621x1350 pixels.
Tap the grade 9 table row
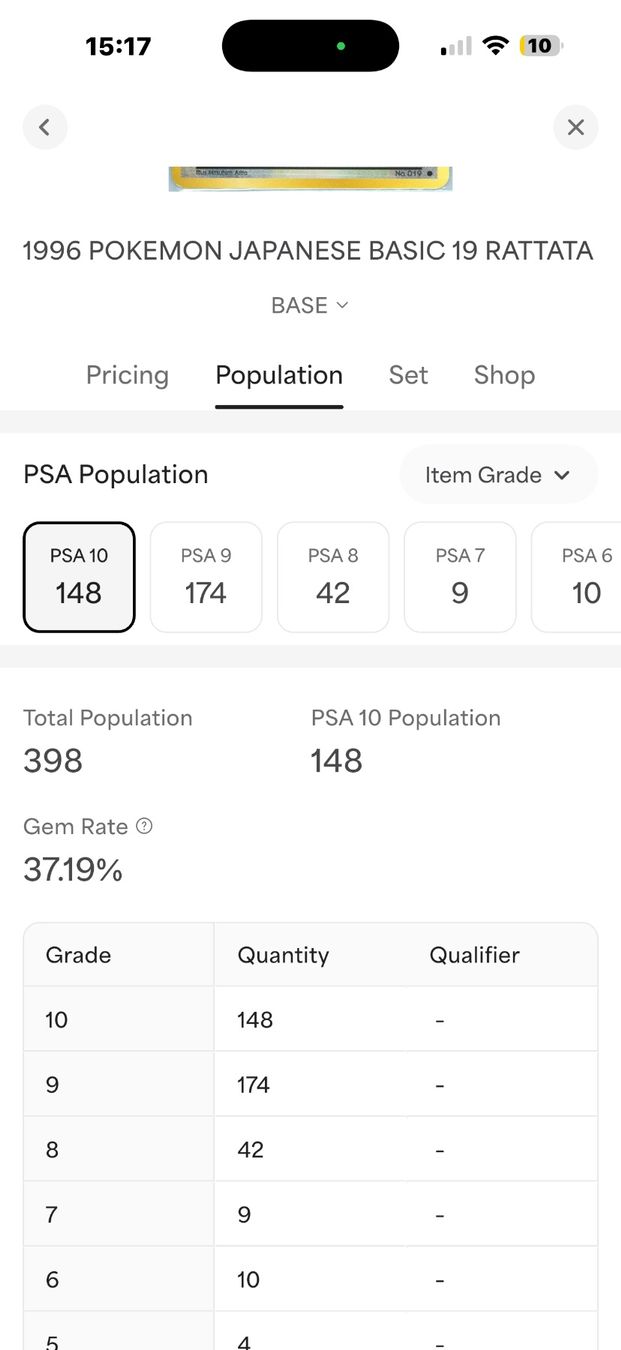click(310, 1084)
